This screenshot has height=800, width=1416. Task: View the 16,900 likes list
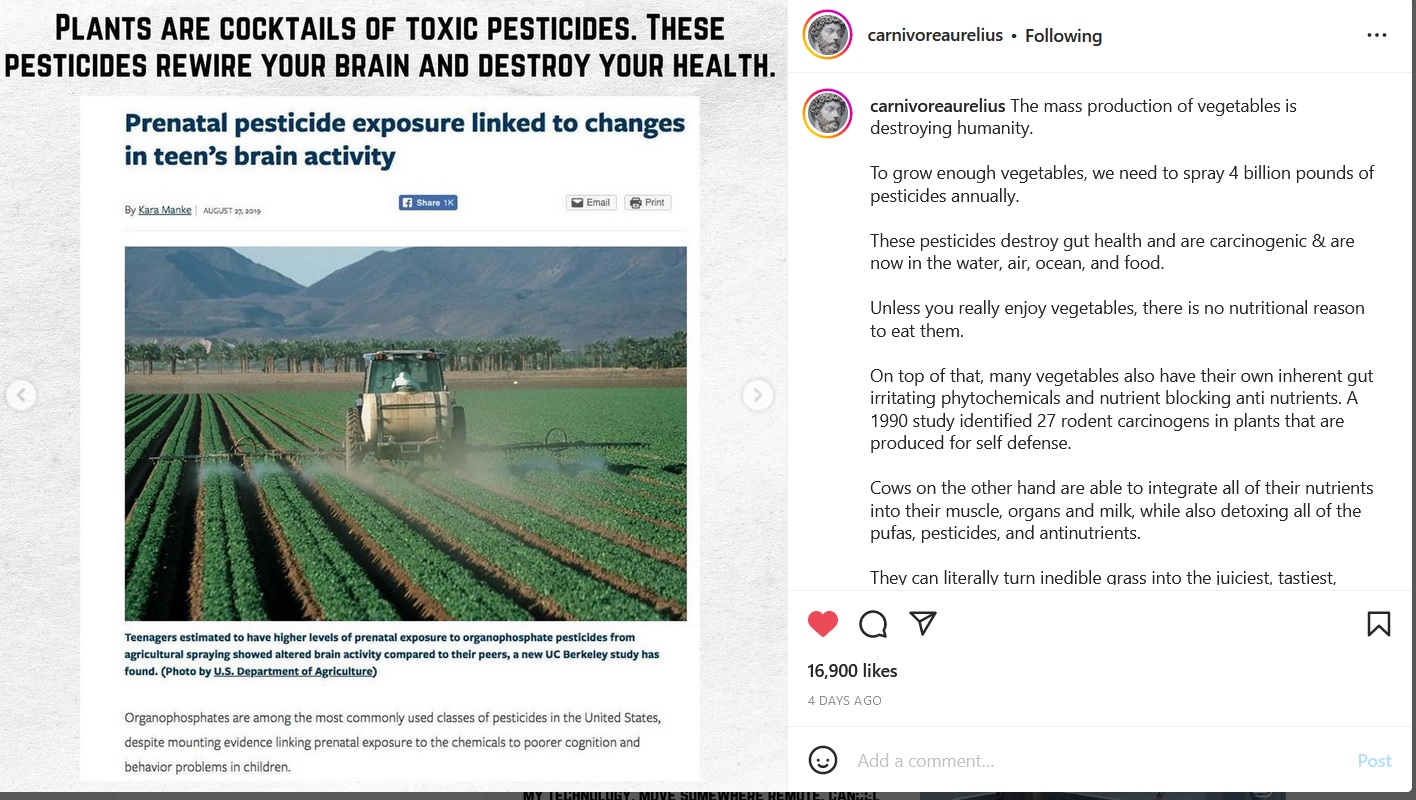tap(852, 671)
